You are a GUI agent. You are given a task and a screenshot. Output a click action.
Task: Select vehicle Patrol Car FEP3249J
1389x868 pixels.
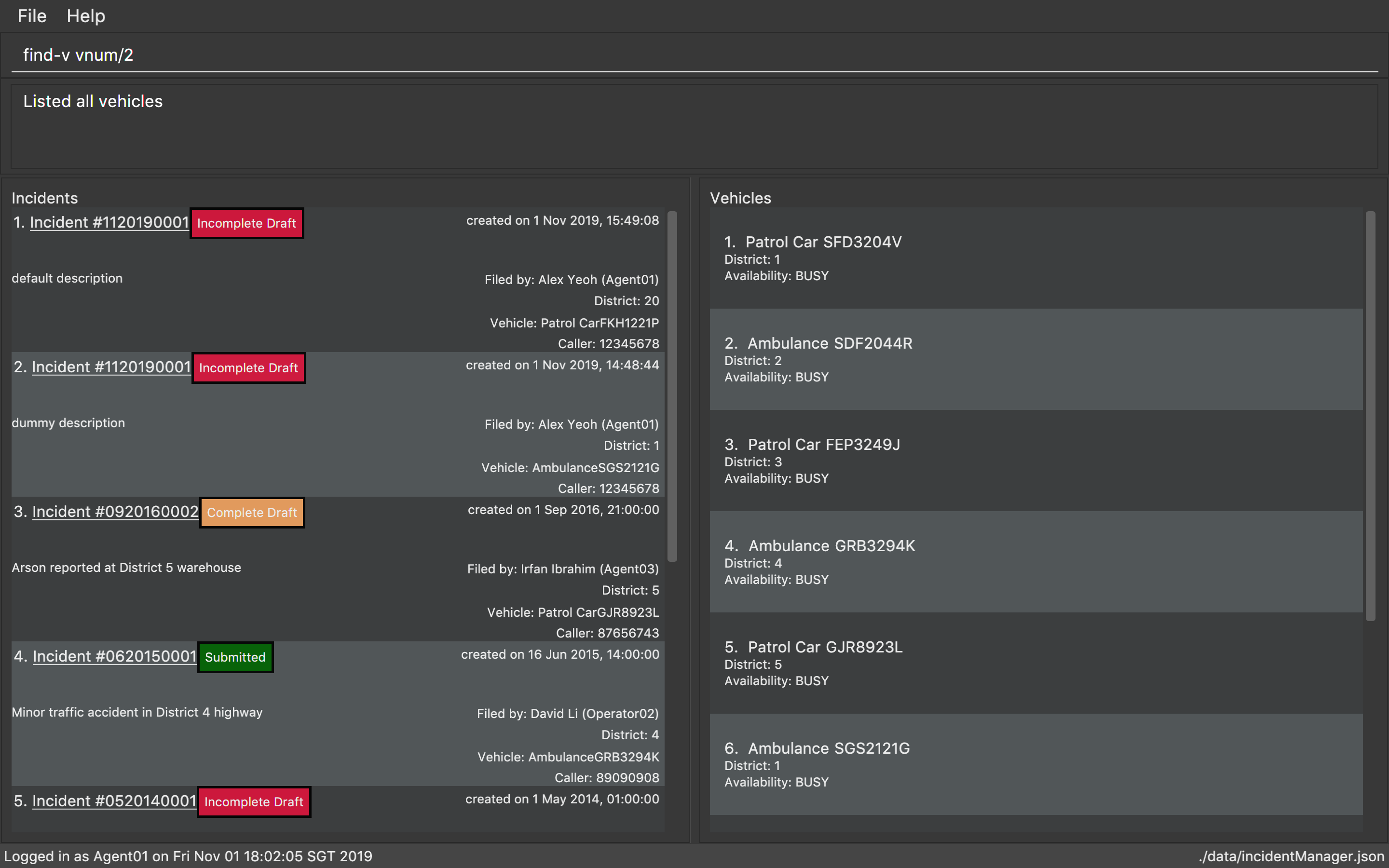(x=1036, y=461)
